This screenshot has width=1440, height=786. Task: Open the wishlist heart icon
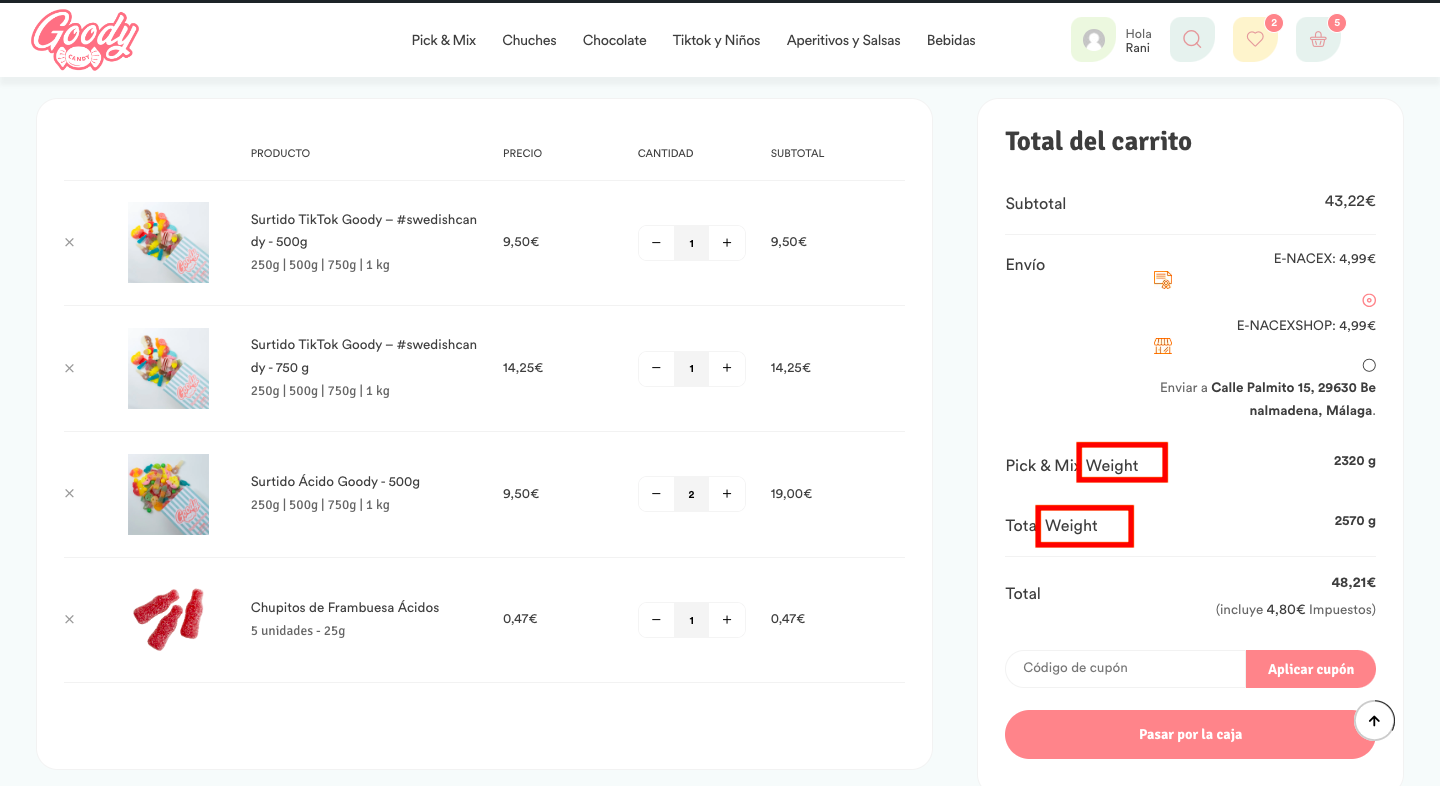(1255, 40)
